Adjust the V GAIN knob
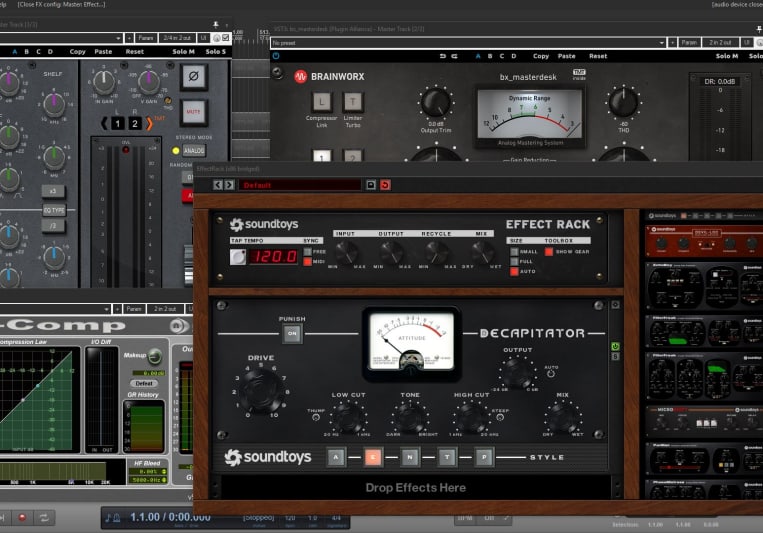Viewport: 763px width, 533px height. [x=148, y=83]
